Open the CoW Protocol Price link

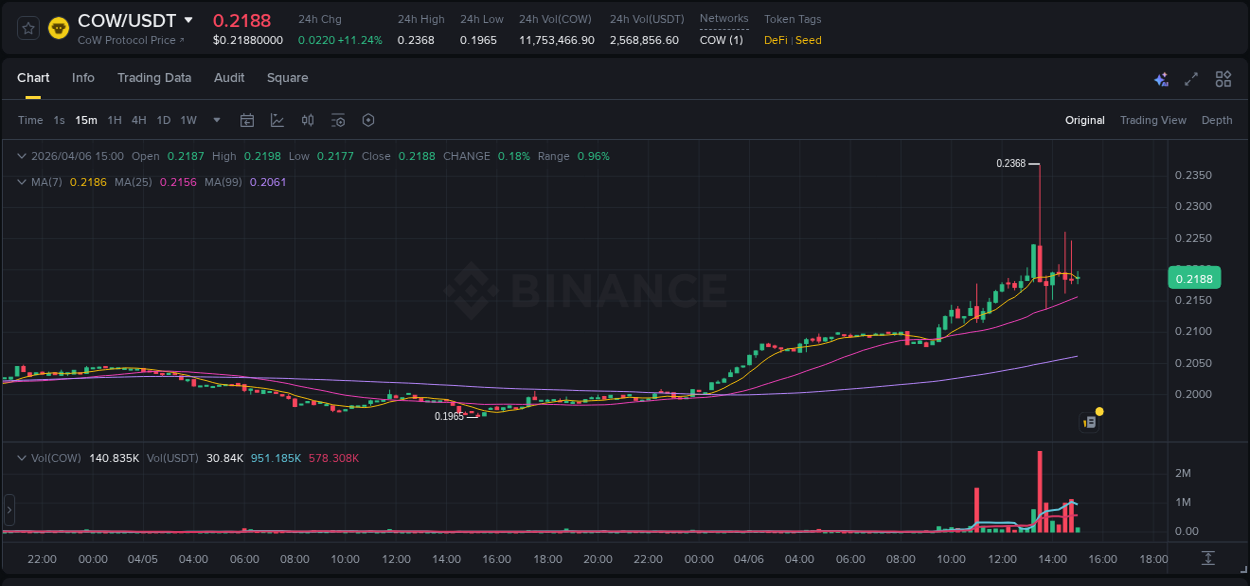tap(131, 40)
